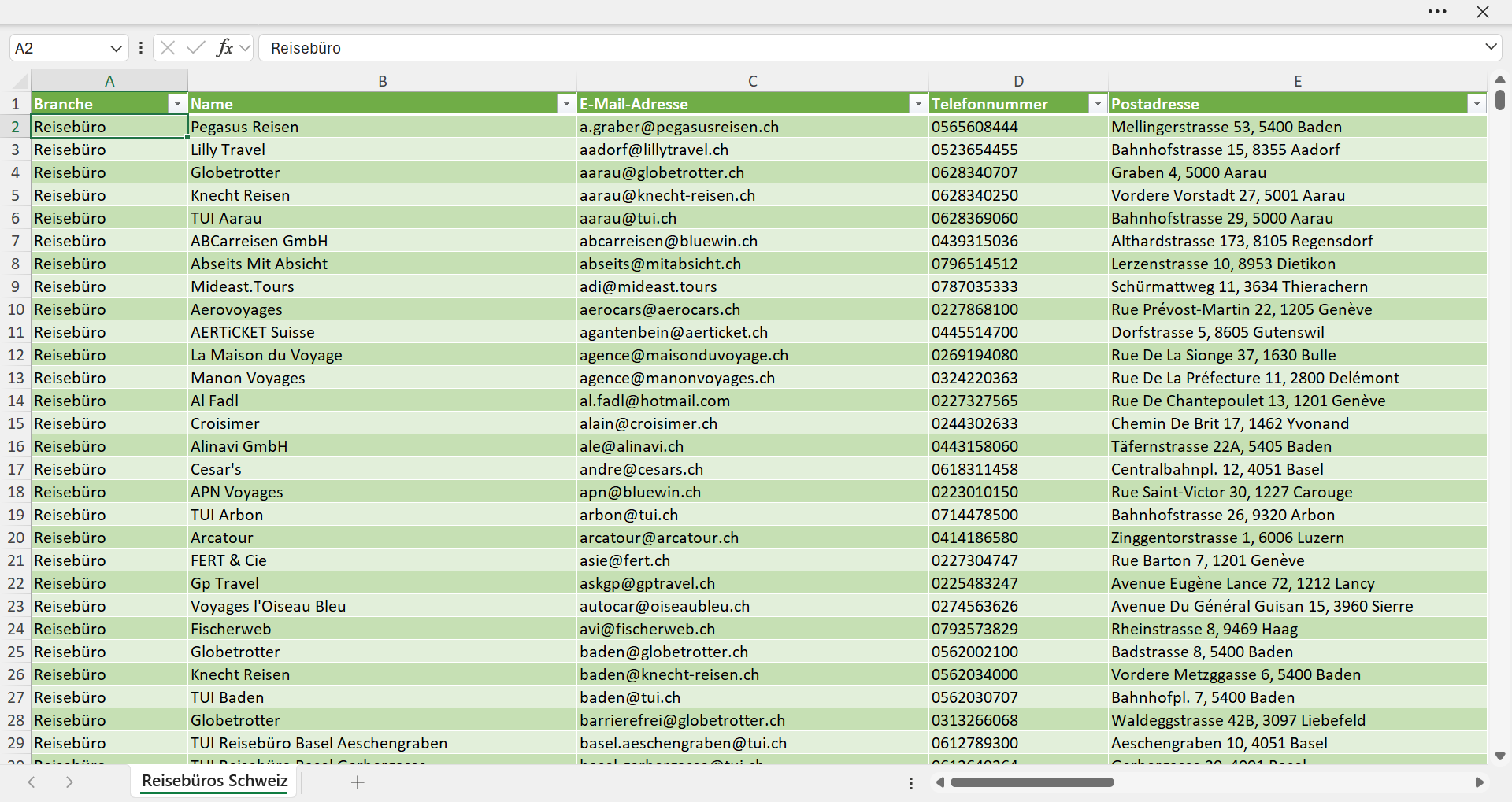Go to next sheet arrow
Screen dimensions: 1512x802
pos(69,782)
